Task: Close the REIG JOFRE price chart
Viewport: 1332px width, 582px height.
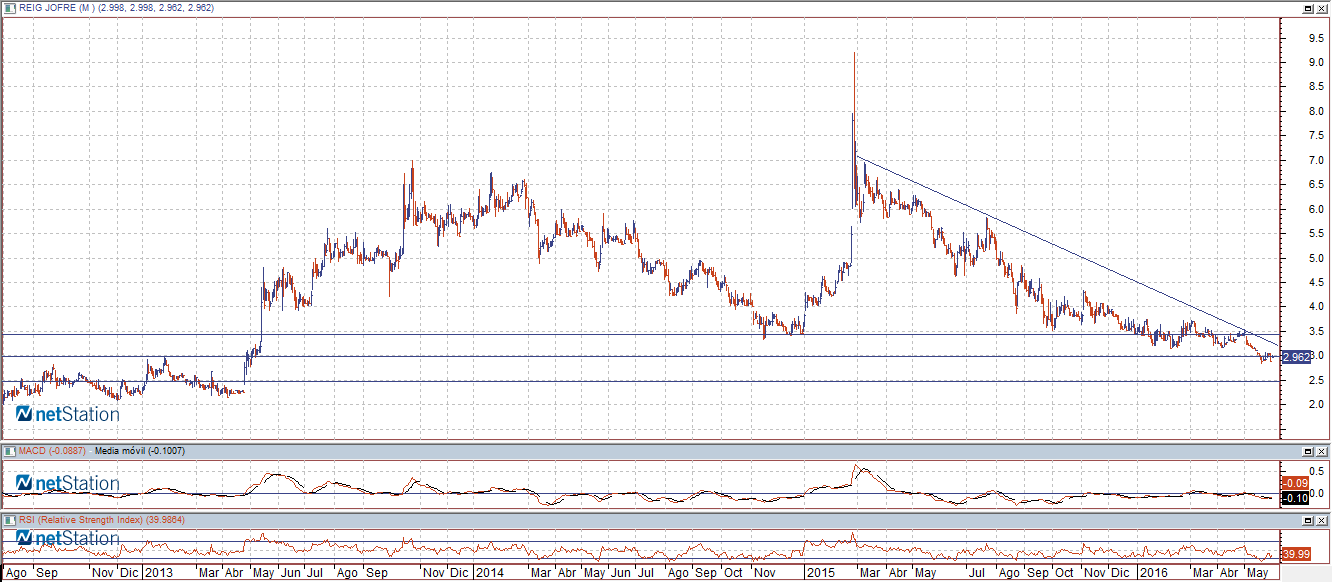Action: [1322, 8]
